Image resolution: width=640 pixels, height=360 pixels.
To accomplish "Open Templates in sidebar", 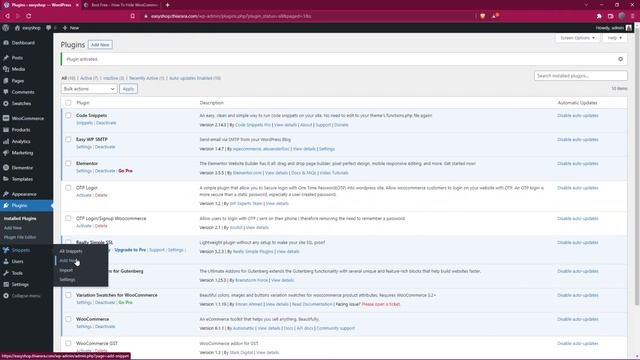I will click(x=22, y=179).
